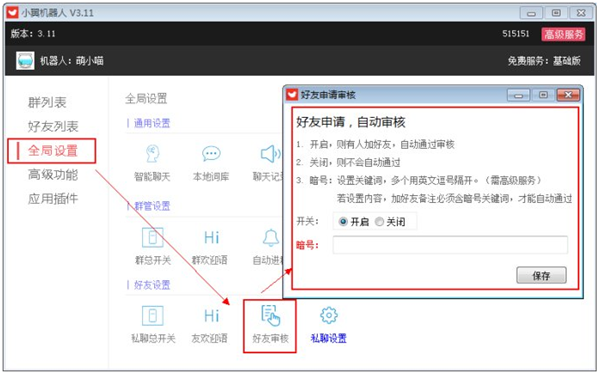This screenshot has width=600, height=373.
Task: Minimize the 好友申请审核 dialog
Action: [x=518, y=95]
